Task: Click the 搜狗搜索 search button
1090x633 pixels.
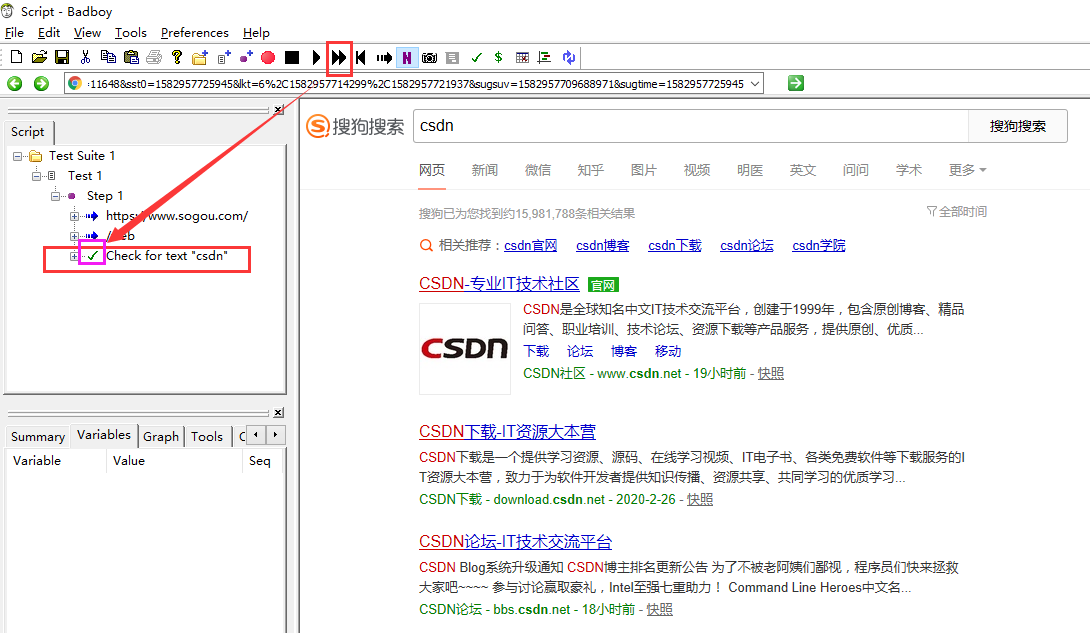Action: point(1018,126)
